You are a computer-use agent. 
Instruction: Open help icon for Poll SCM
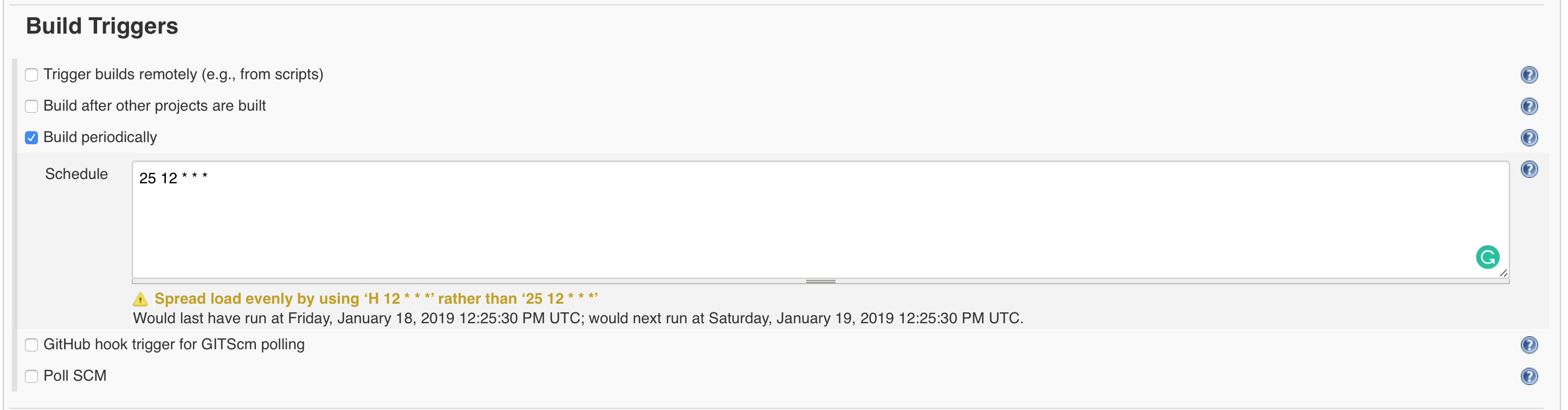click(1528, 376)
